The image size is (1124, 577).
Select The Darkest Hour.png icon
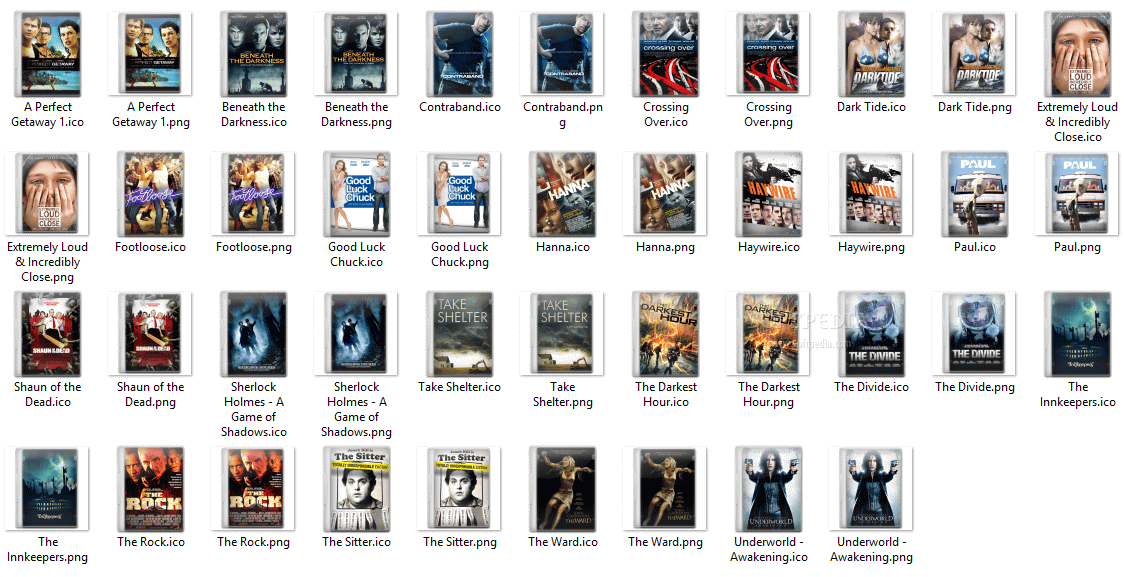[768, 334]
